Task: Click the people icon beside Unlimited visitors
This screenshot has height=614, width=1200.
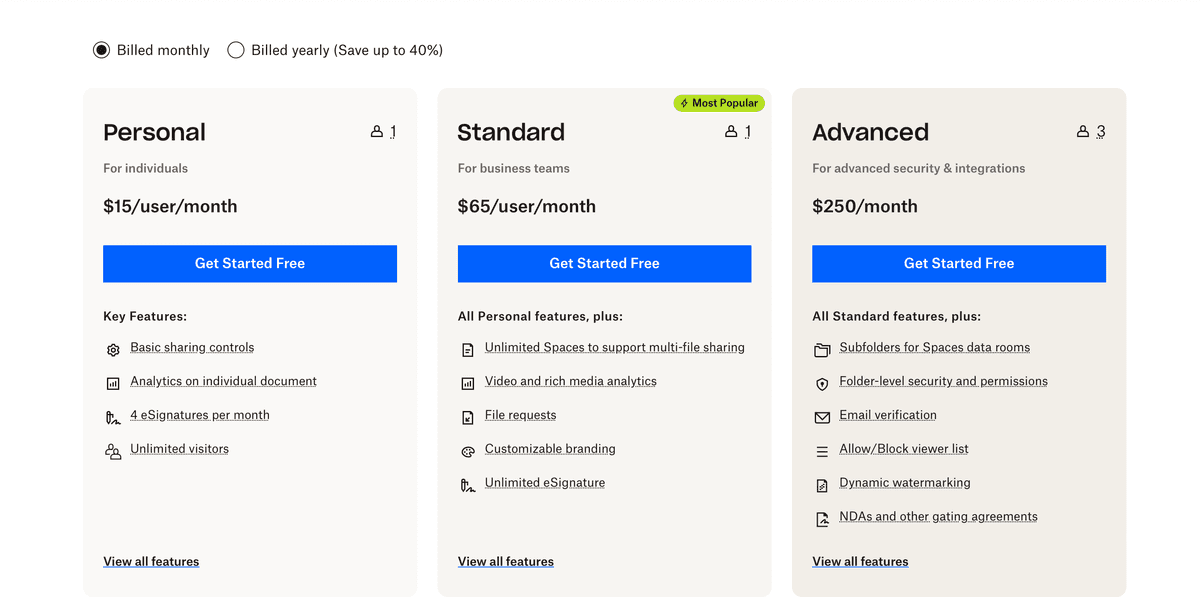Action: pos(112,452)
